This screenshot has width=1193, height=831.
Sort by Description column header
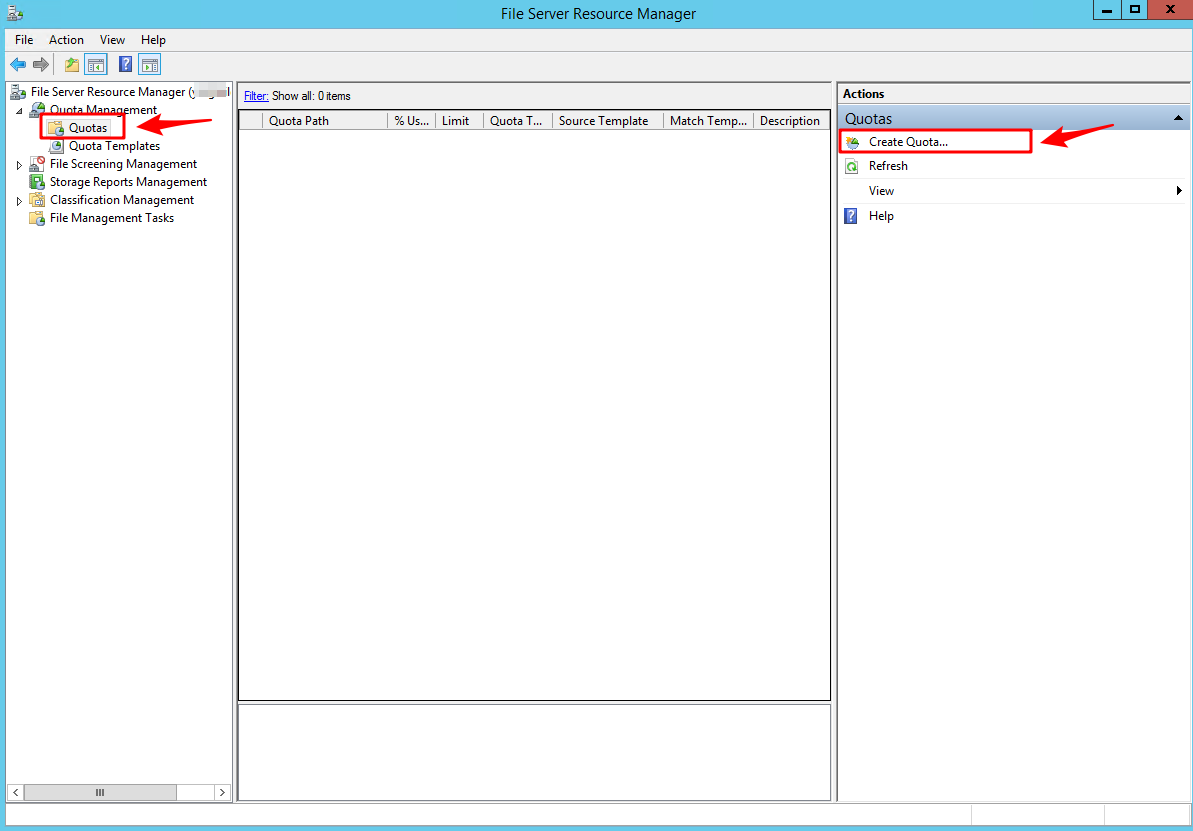tap(791, 121)
